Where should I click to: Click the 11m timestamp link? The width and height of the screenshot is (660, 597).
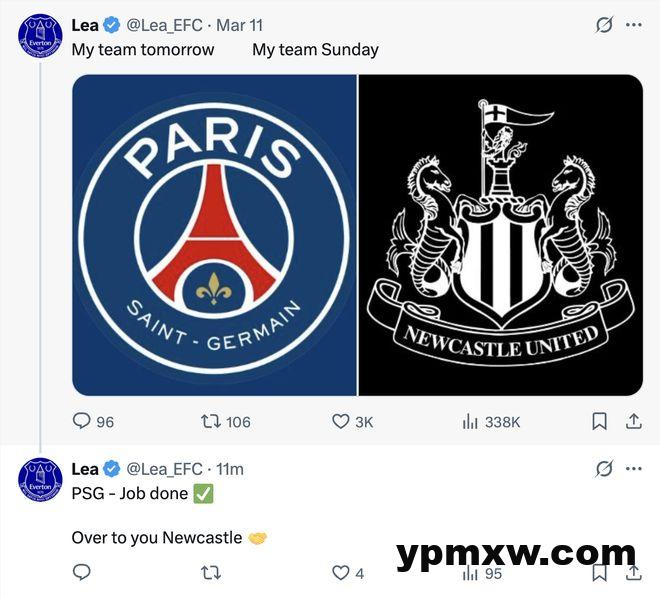pyautogui.click(x=230, y=469)
